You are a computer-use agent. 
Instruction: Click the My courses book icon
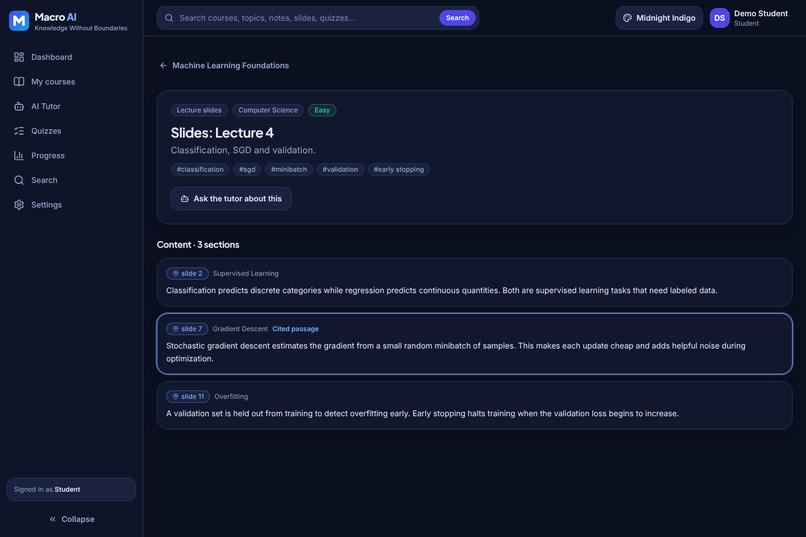pyautogui.click(x=19, y=82)
